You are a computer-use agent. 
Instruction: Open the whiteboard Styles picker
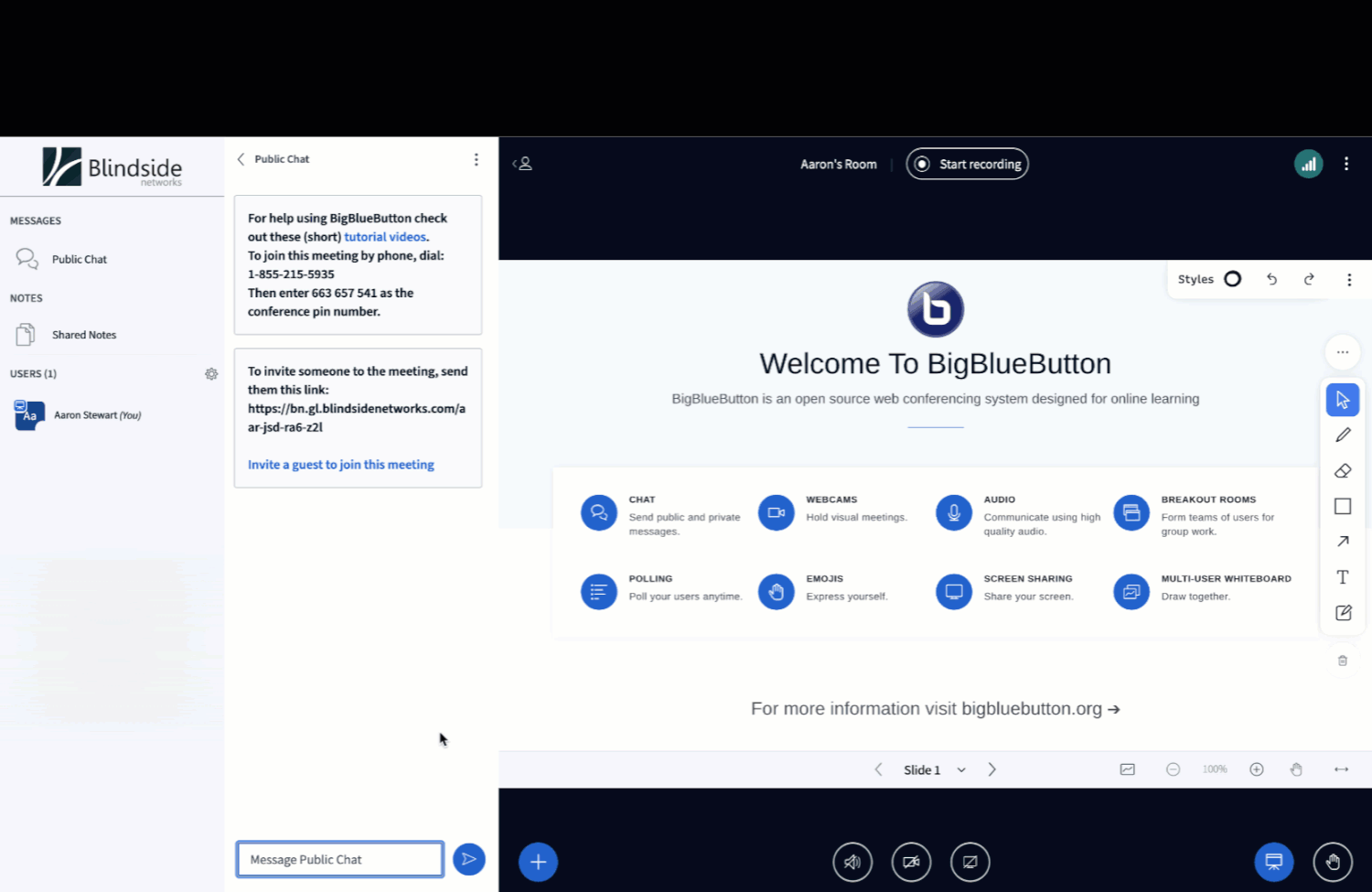1209,279
